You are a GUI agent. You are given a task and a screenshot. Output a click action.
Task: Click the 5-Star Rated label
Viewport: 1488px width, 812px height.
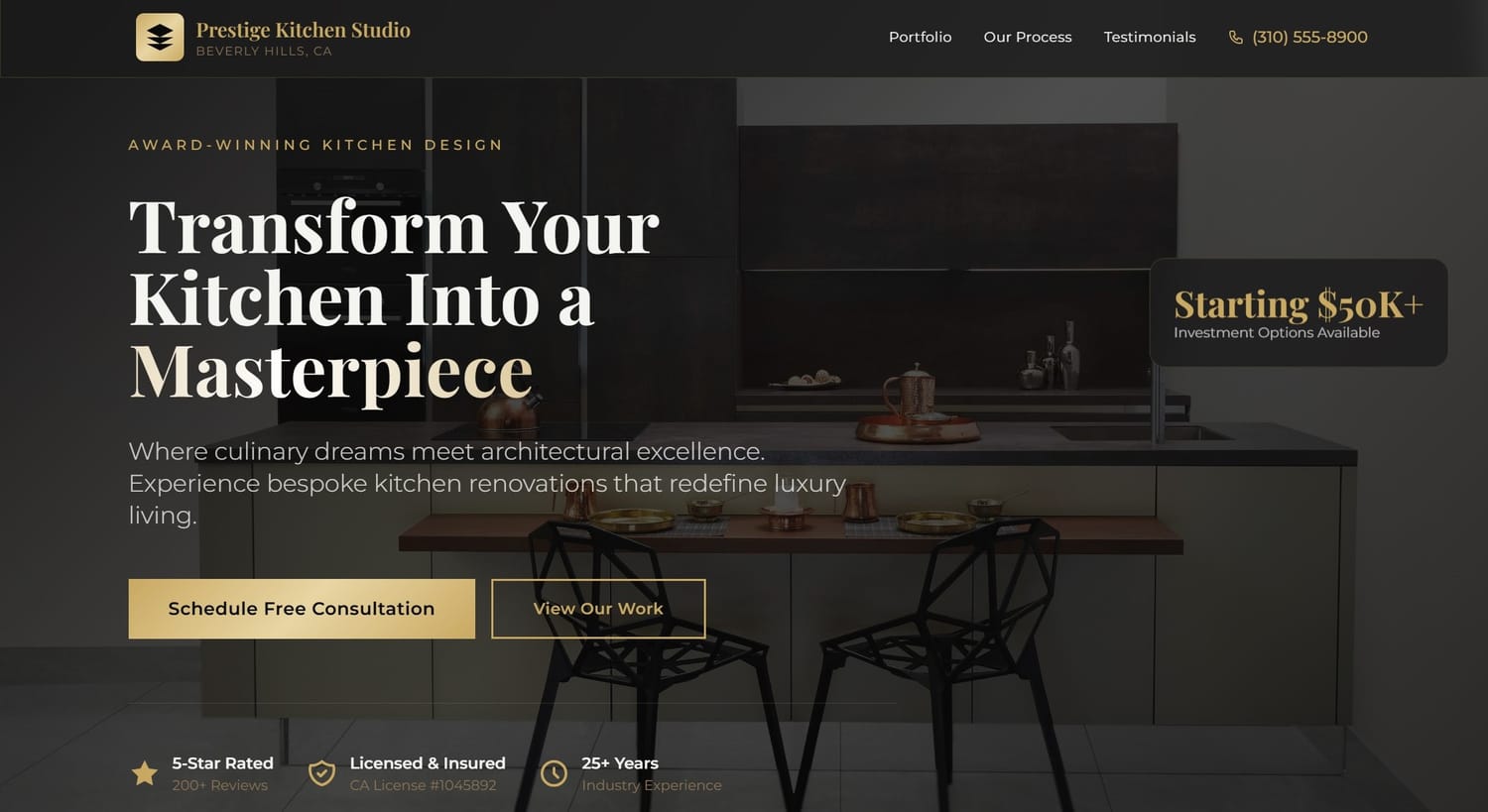click(x=222, y=763)
